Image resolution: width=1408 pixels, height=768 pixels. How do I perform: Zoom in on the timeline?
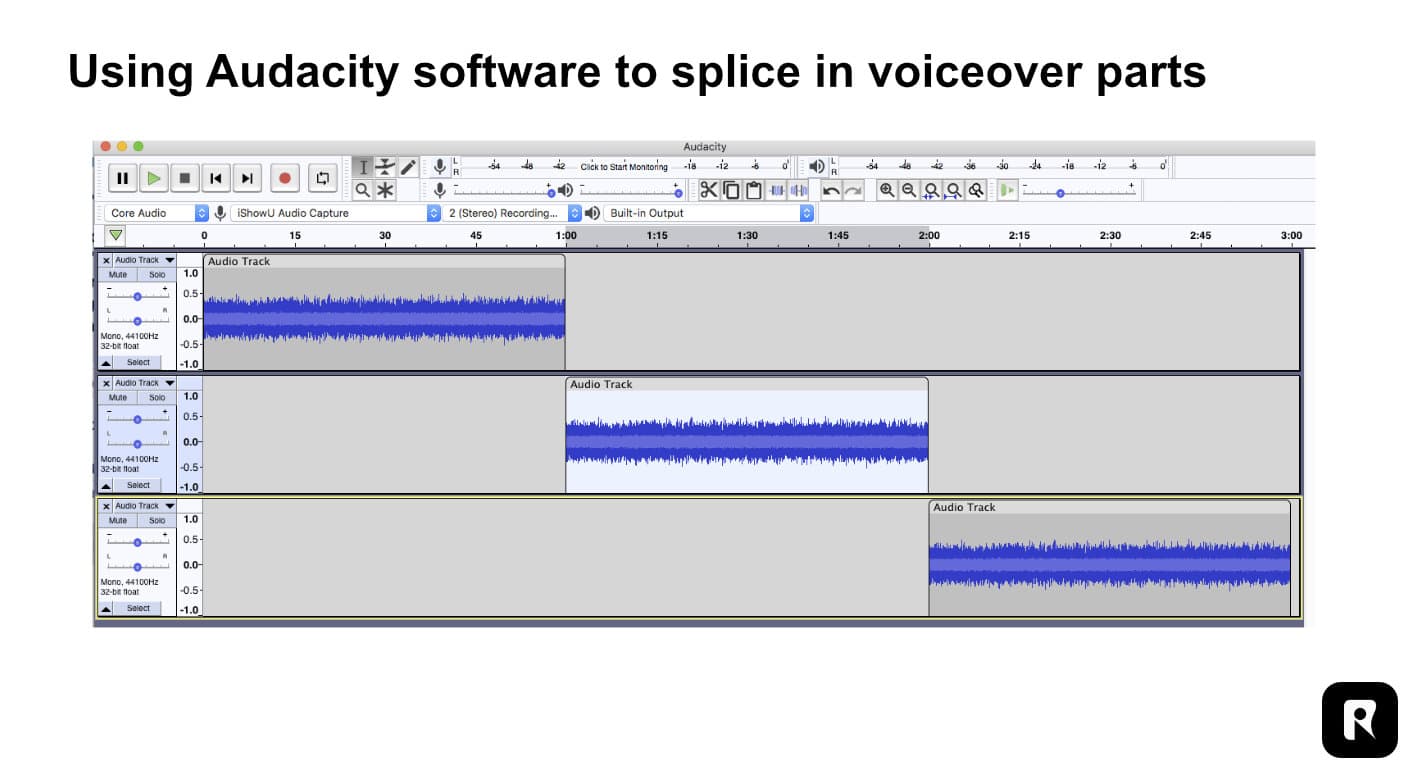[x=886, y=190]
